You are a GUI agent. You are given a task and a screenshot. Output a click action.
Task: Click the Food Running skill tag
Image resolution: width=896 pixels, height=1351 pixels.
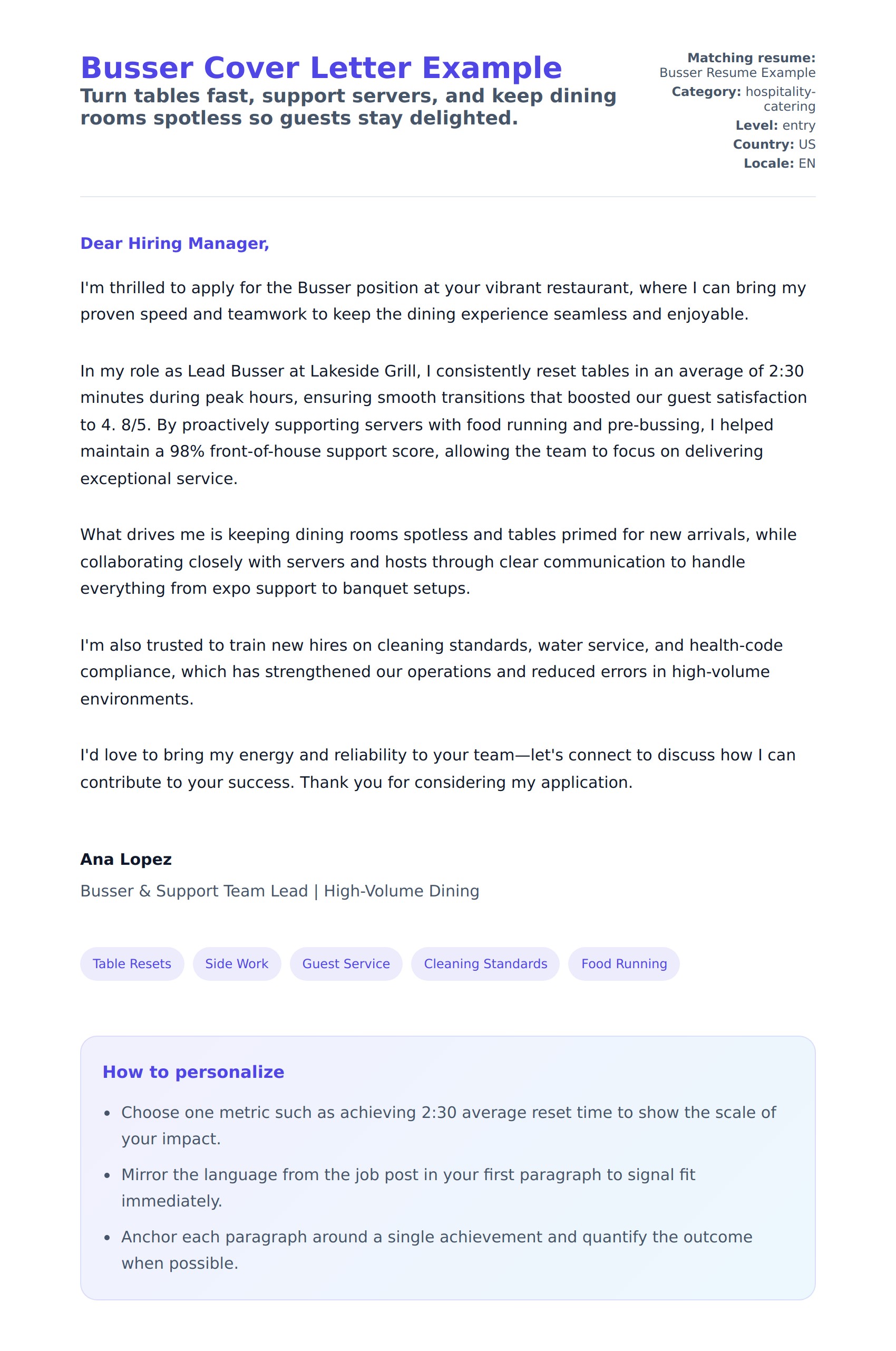[624, 963]
